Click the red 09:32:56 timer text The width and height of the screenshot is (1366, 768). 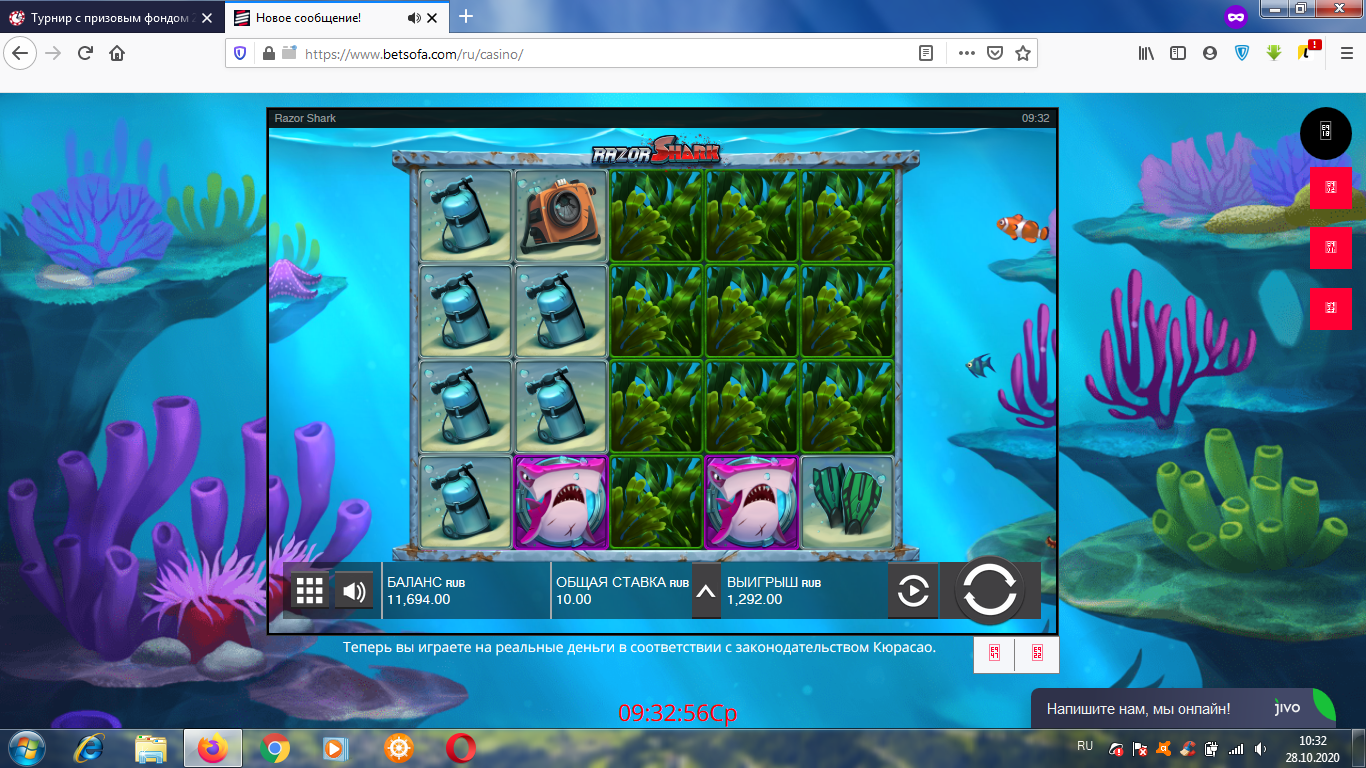pos(678,713)
